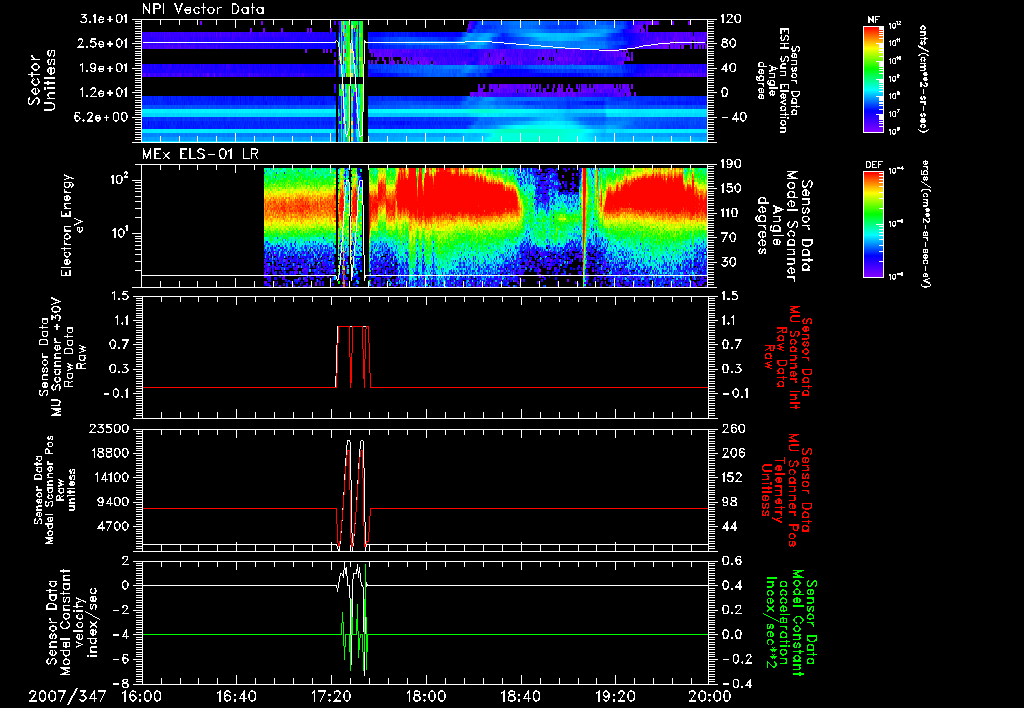The width and height of the screenshot is (1024, 708).
Task: Click the "2.5e+01" sector tick value
Action: point(105,43)
